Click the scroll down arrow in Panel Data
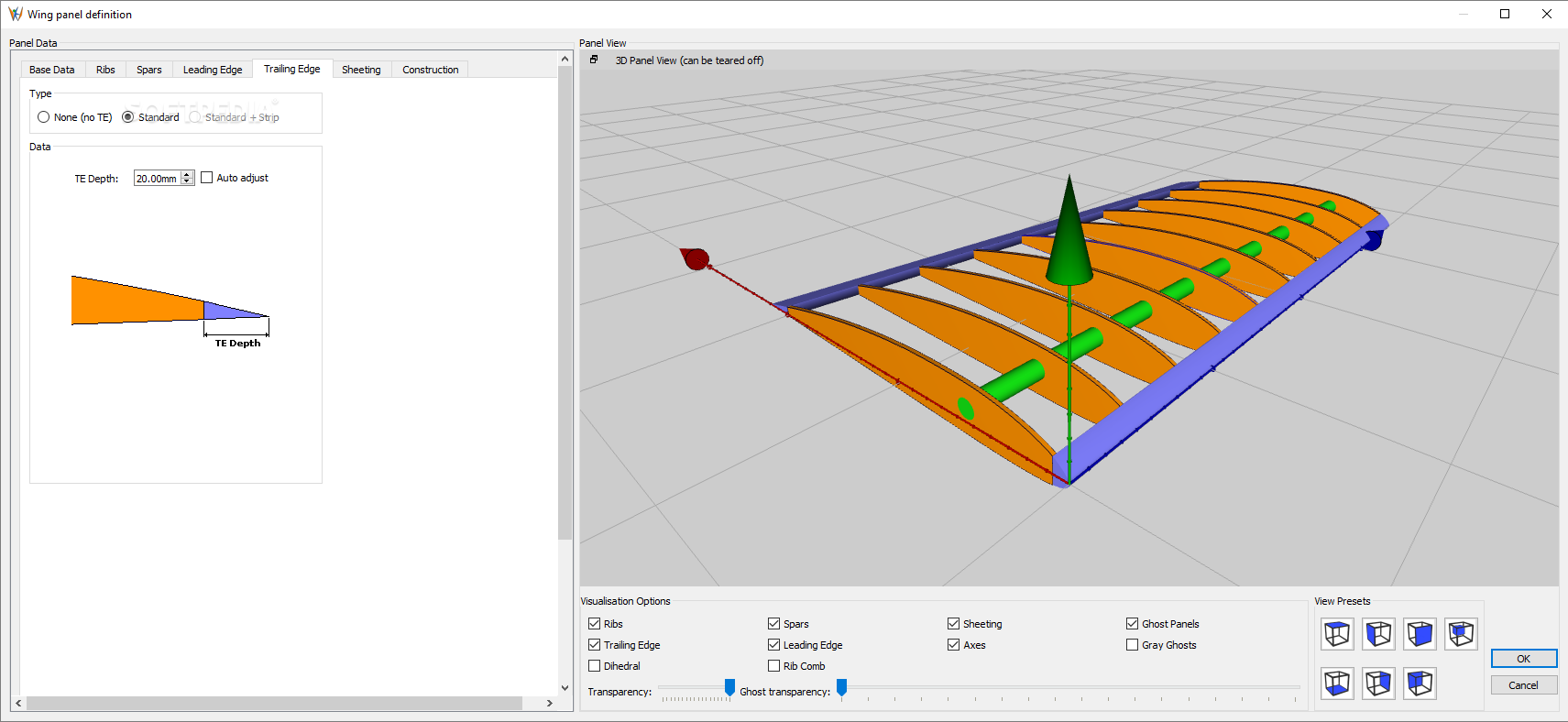1568x722 pixels. click(x=565, y=688)
